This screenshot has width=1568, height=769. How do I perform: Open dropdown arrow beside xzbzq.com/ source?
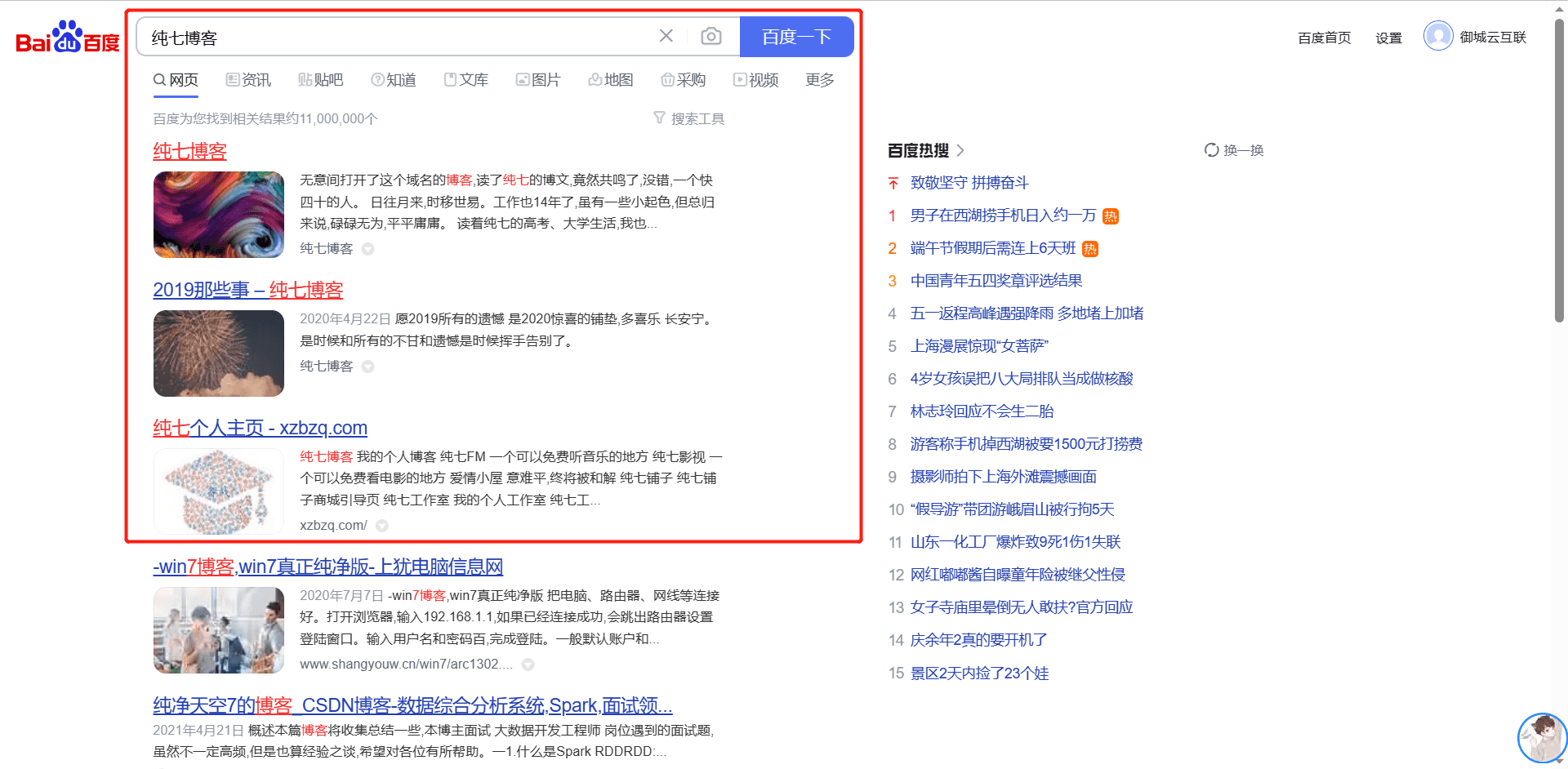tap(382, 526)
